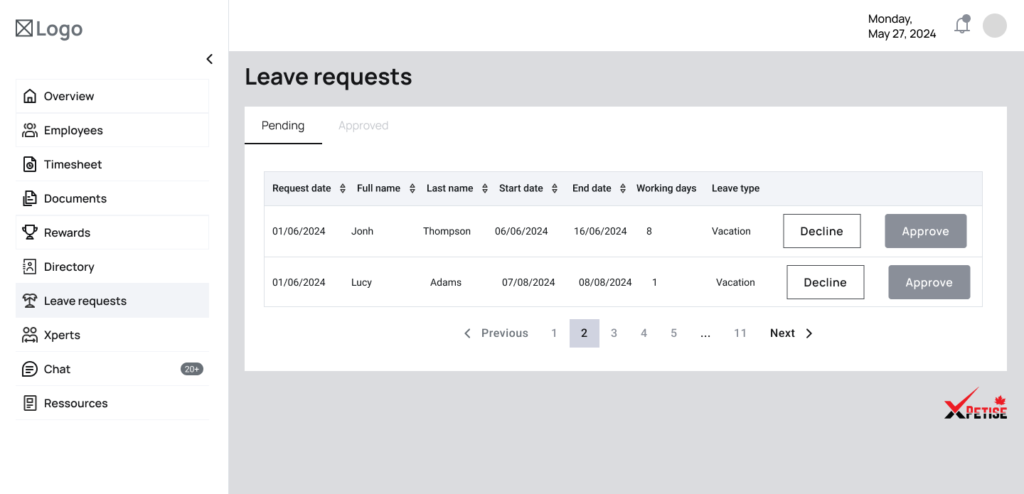Click the Timesheet icon in sidebar
1024x494 pixels.
tap(30, 165)
